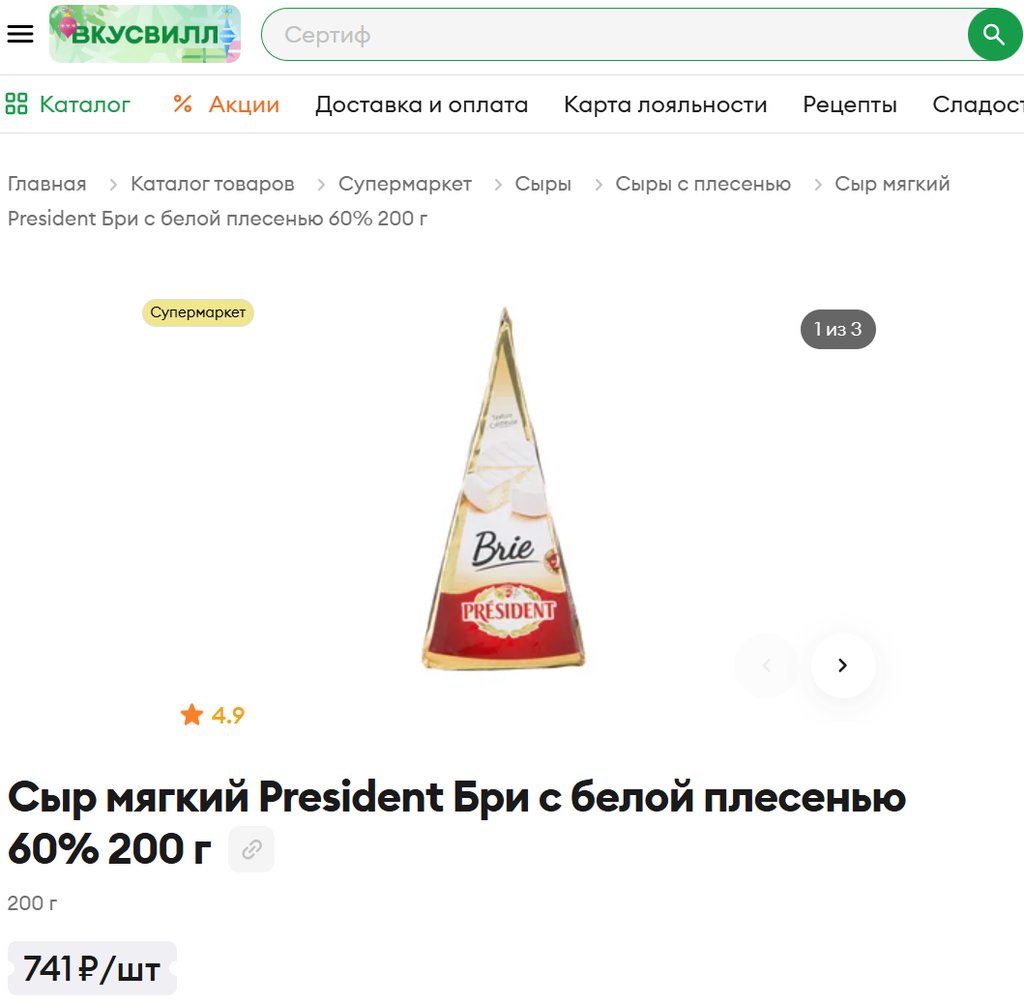Open Рецепты menu item
1024x1004 pixels.
[850, 105]
